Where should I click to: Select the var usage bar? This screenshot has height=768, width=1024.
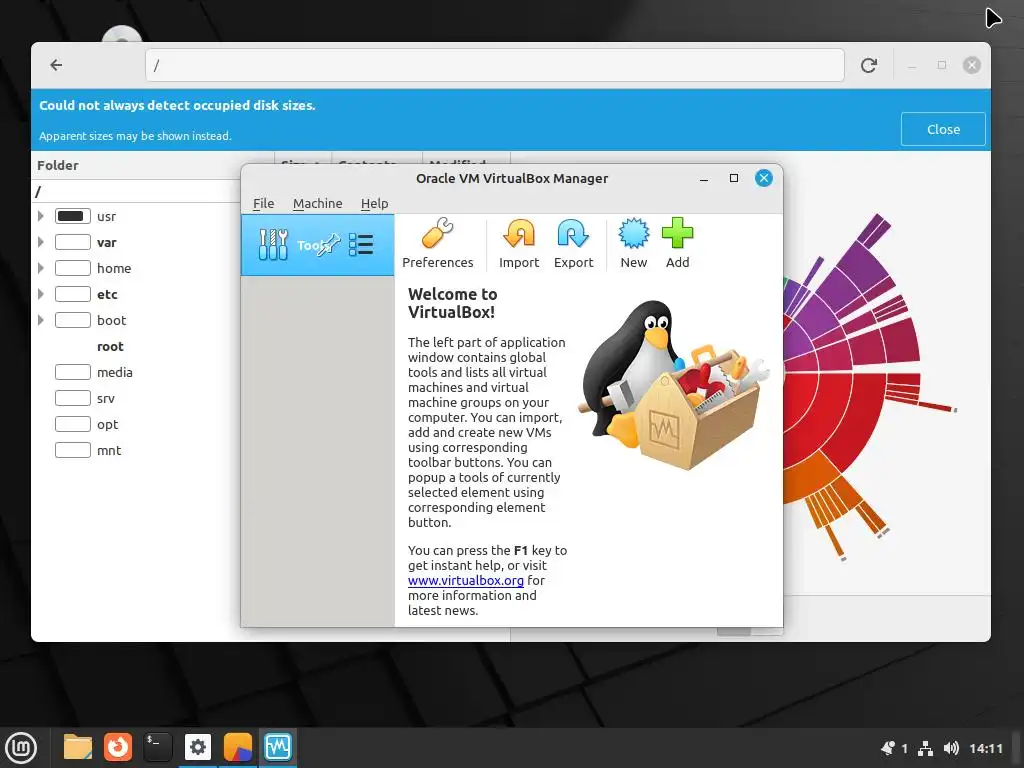pos(72,242)
